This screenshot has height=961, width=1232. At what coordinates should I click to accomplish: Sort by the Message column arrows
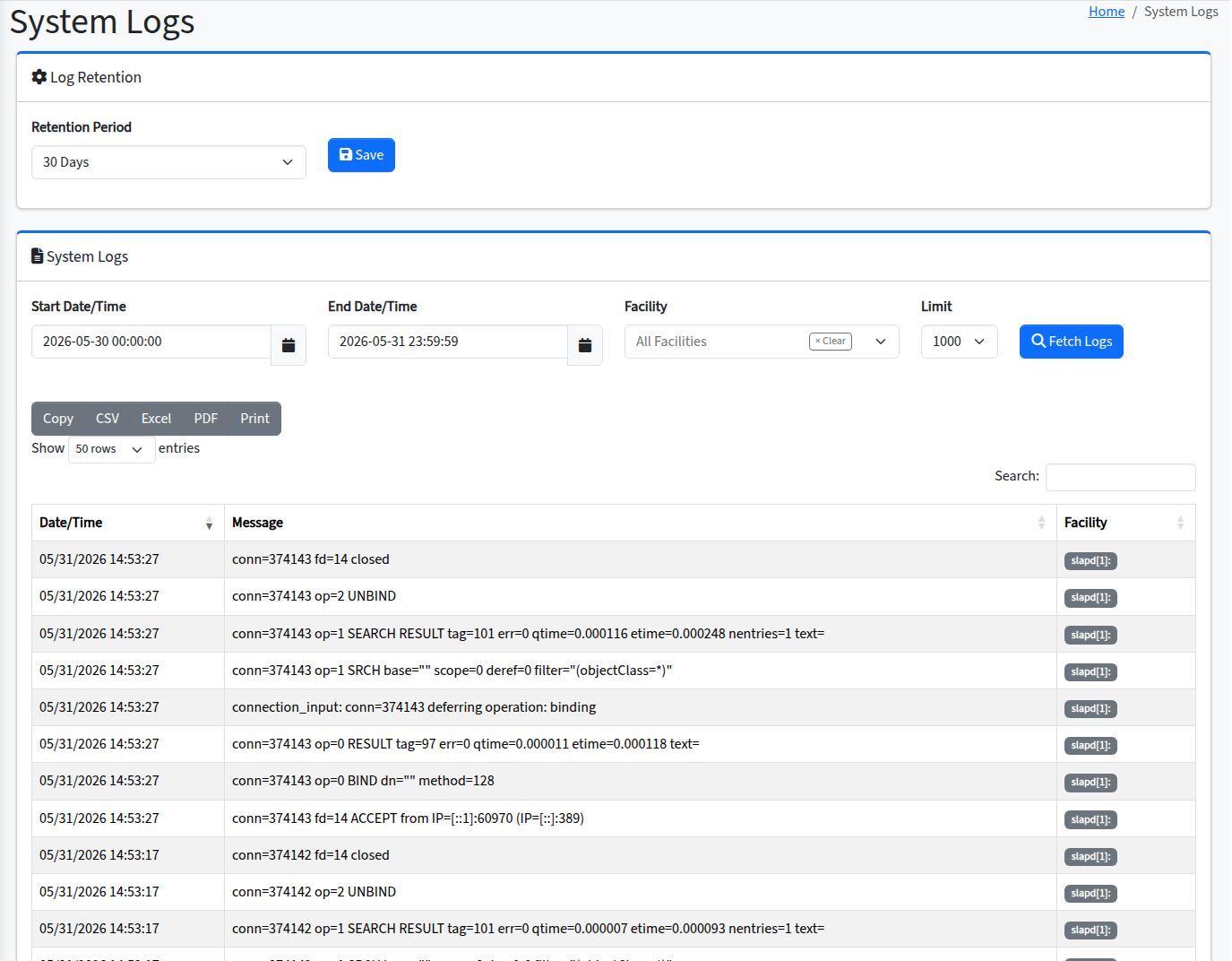(1041, 523)
